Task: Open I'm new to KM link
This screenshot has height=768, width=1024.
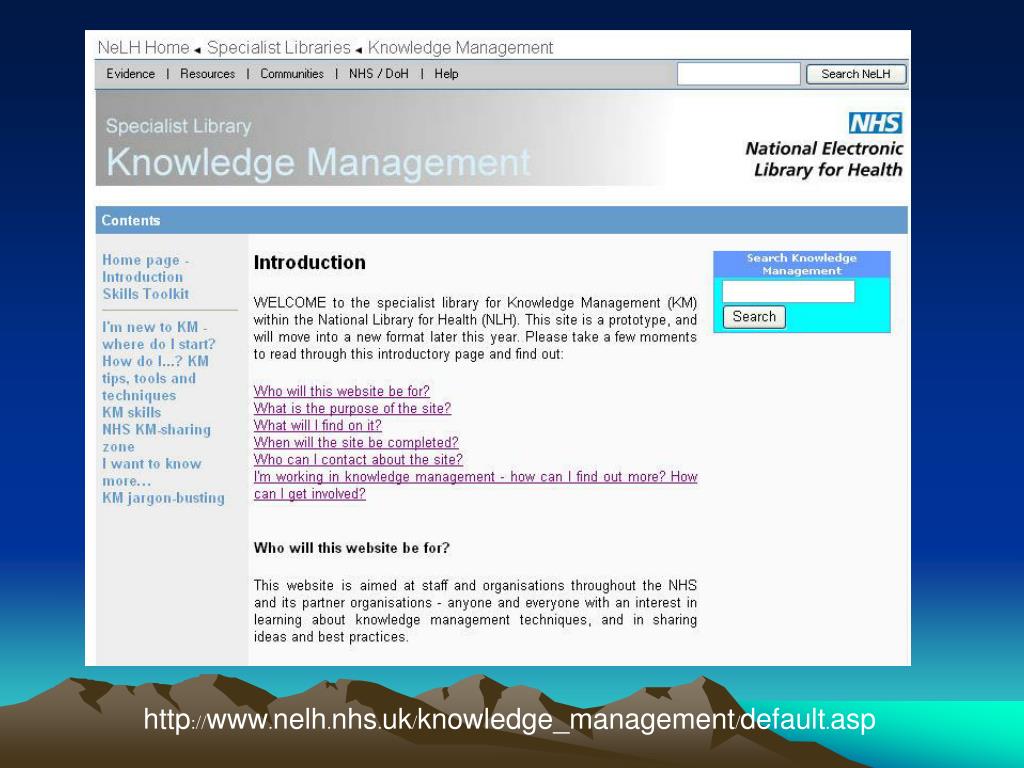Action: coord(158,336)
